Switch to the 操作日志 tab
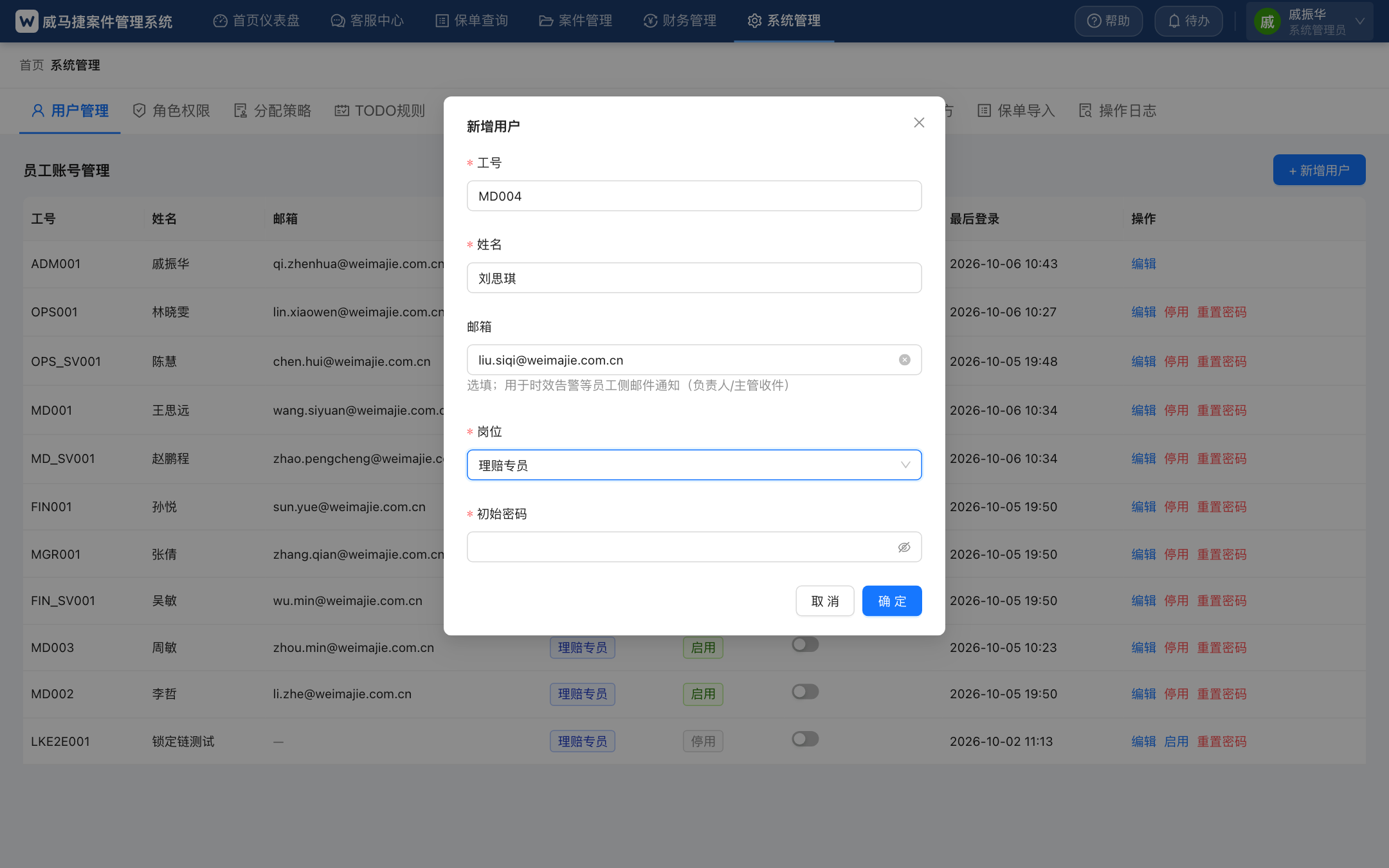The height and width of the screenshot is (868, 1389). pyautogui.click(x=1118, y=111)
